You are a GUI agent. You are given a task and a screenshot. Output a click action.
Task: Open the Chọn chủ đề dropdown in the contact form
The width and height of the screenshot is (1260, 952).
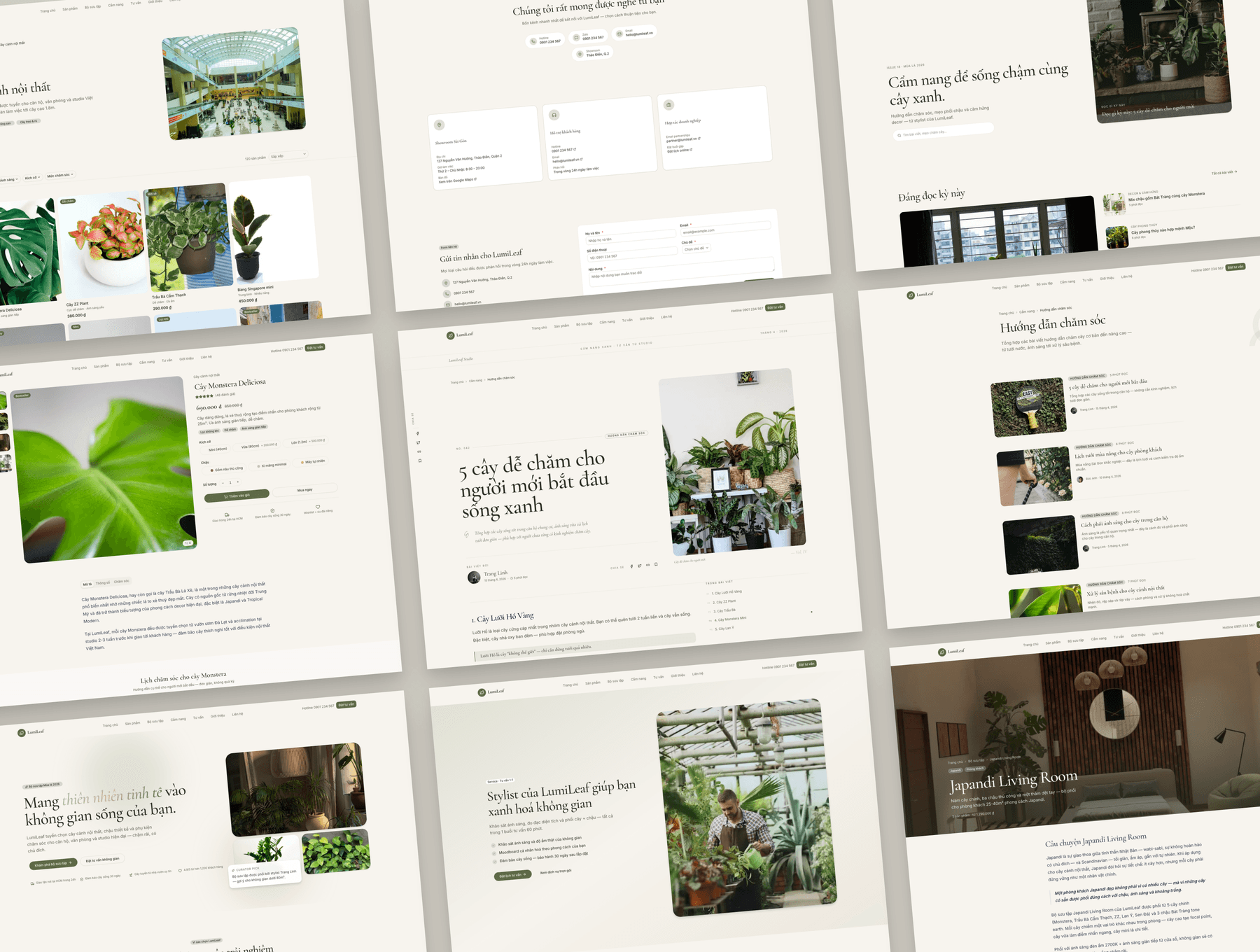[x=696, y=248]
